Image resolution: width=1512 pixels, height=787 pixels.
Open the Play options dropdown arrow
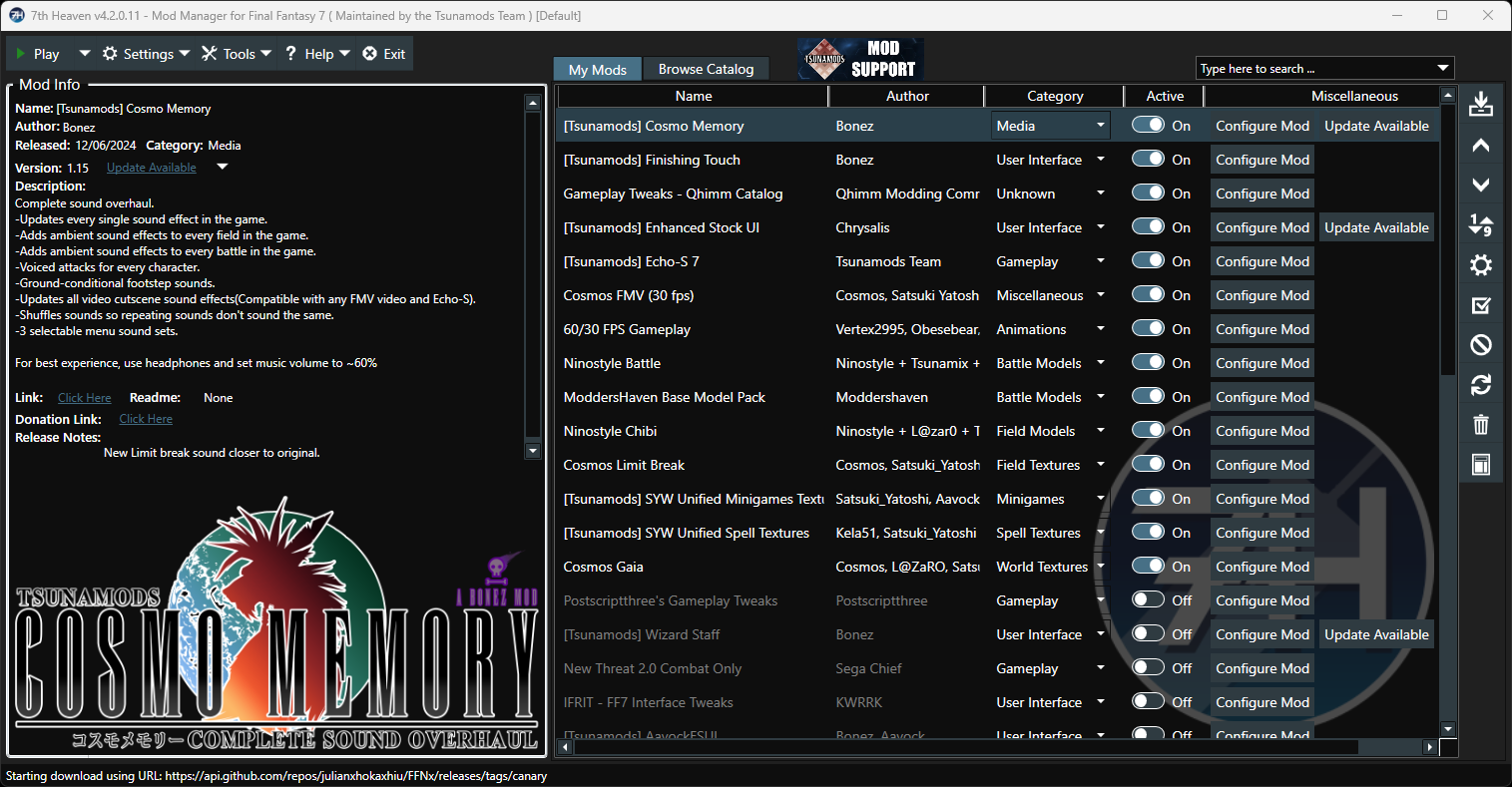tap(84, 54)
